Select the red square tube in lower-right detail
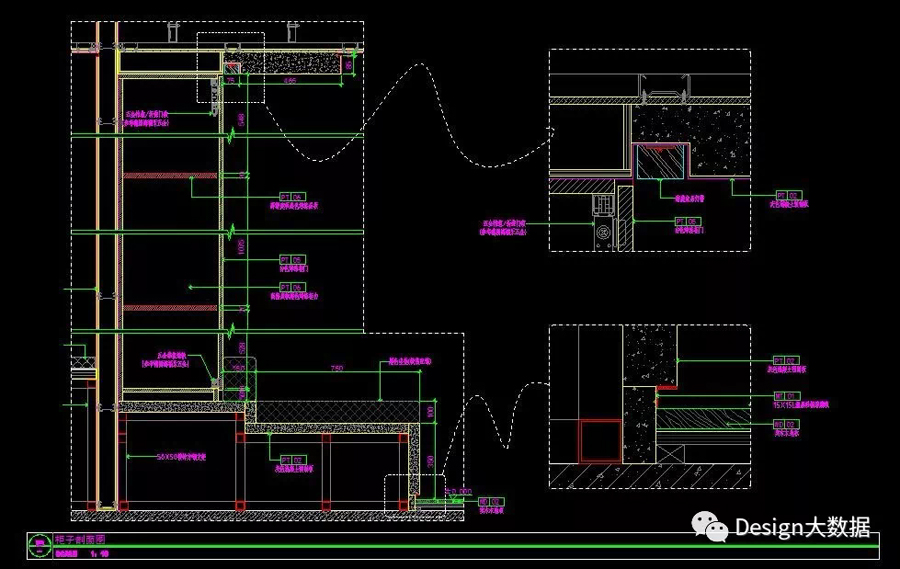900x569 pixels. tap(599, 439)
